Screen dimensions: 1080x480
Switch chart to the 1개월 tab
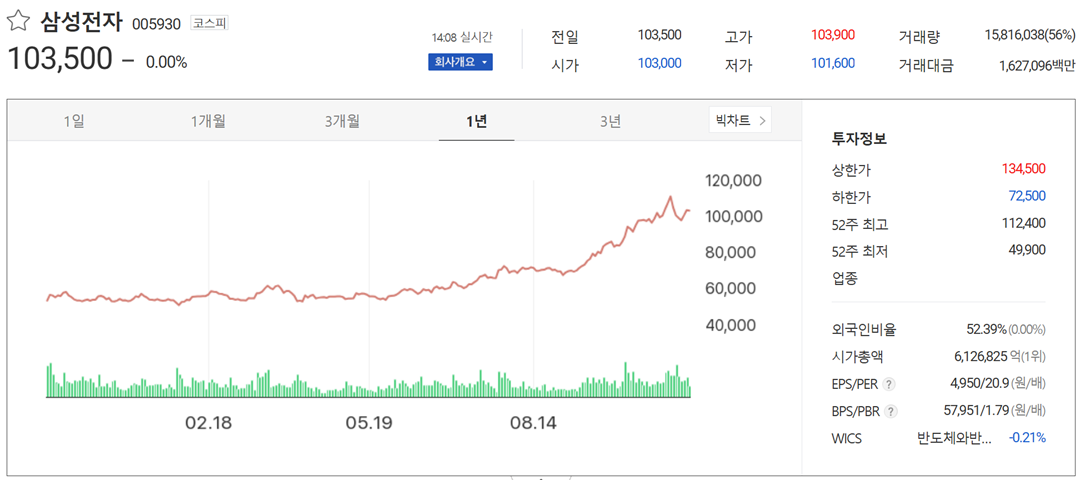208,122
